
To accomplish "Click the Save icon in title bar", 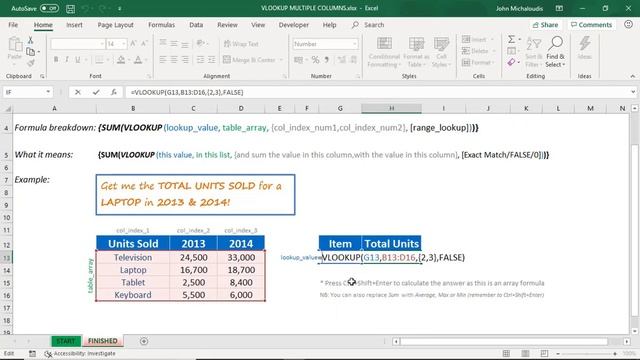I will click(71, 8).
